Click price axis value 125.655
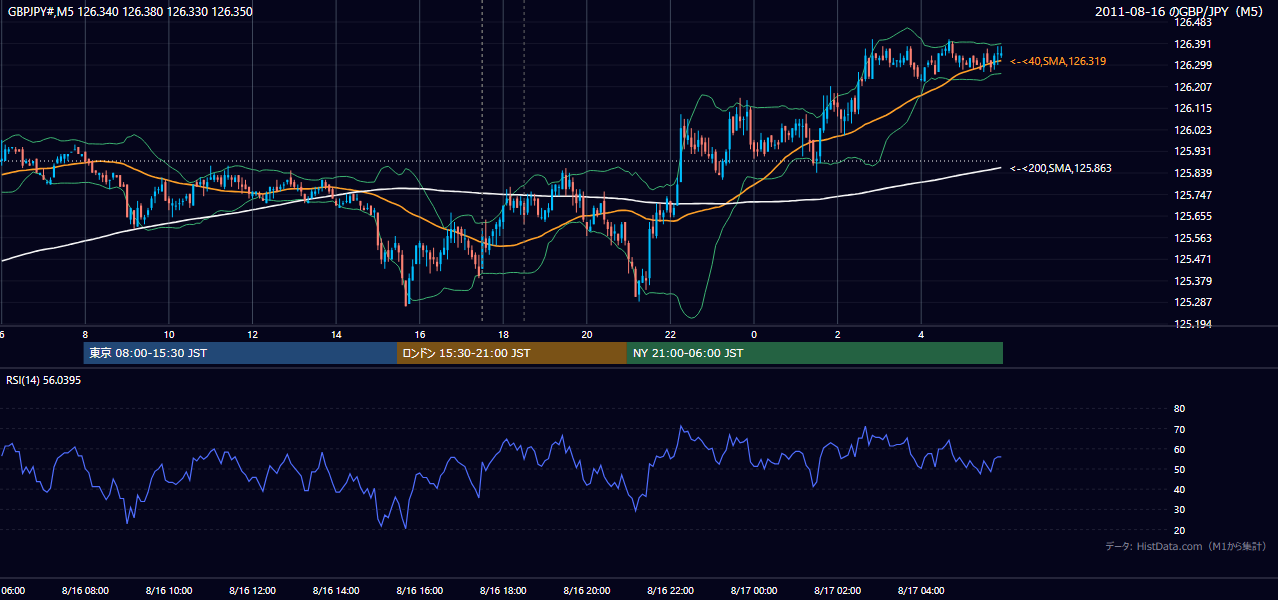 (1193, 216)
